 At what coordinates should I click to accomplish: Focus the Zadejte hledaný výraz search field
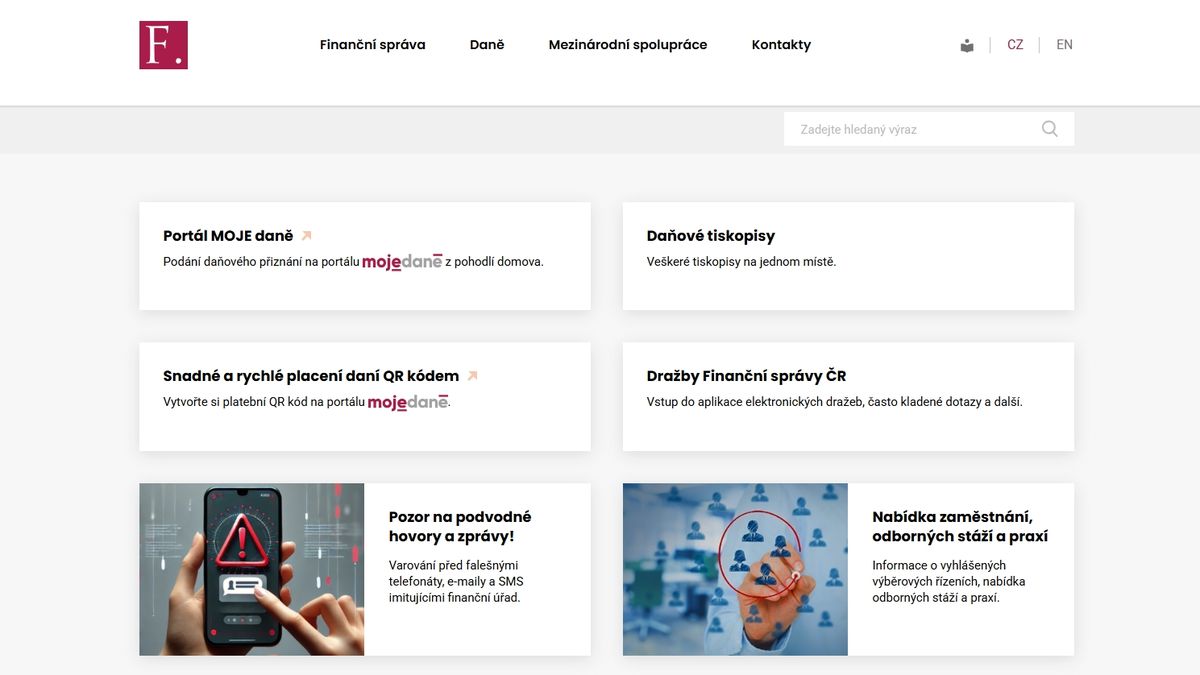pyautogui.click(x=910, y=129)
